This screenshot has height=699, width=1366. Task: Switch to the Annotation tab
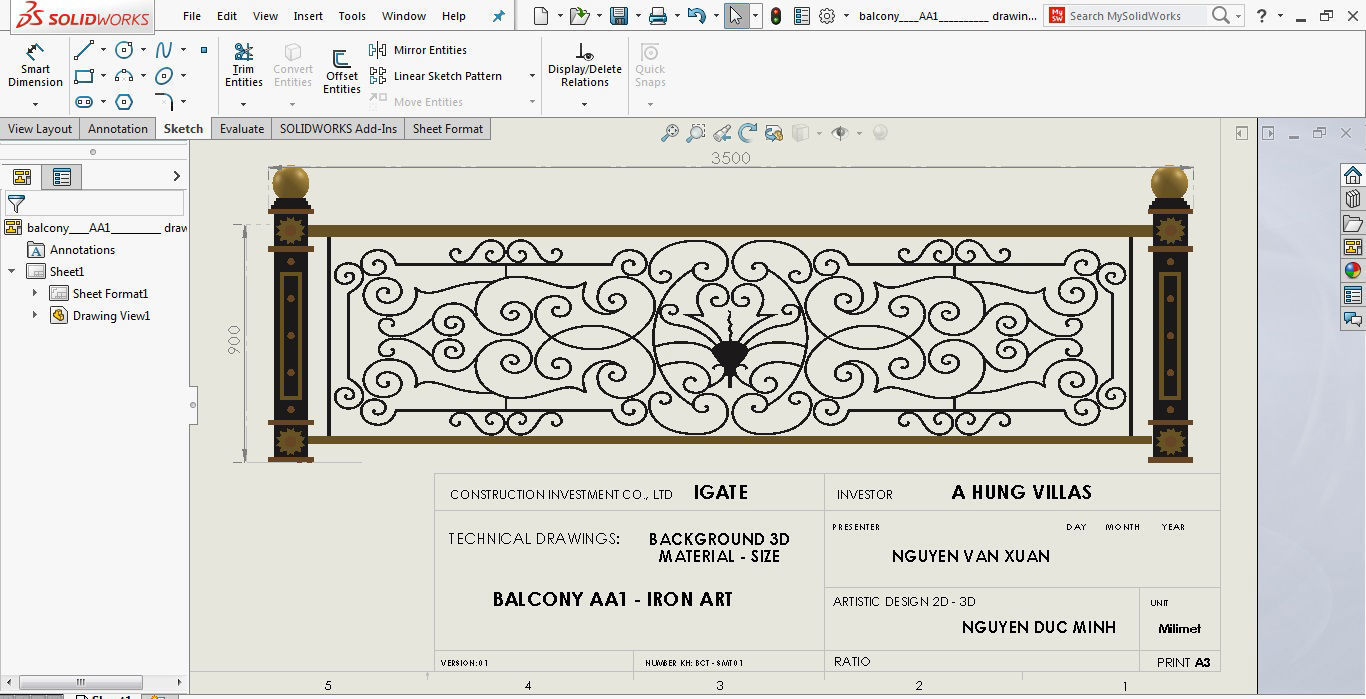click(x=118, y=129)
